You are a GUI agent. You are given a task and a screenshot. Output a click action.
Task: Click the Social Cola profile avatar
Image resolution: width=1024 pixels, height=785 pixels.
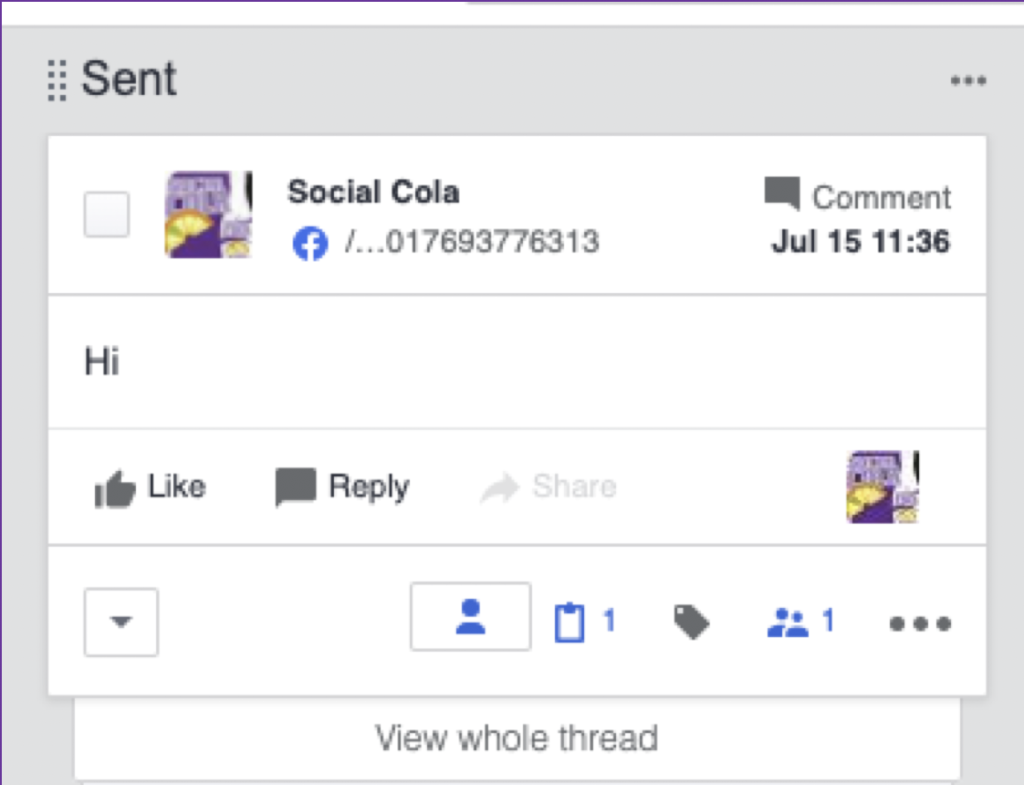207,214
